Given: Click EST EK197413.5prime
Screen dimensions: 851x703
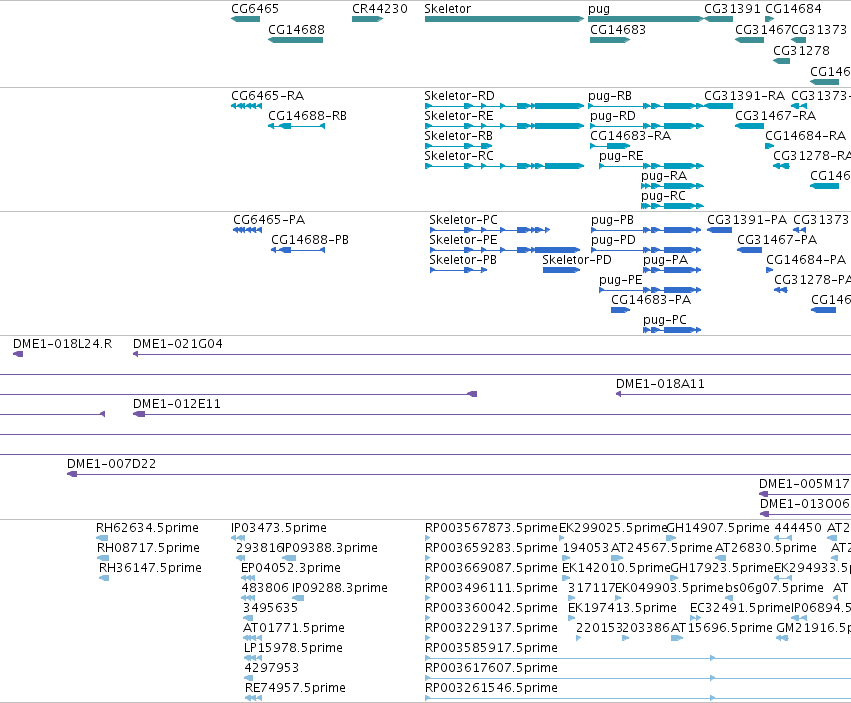Looking at the screenshot, I should click(x=571, y=618).
